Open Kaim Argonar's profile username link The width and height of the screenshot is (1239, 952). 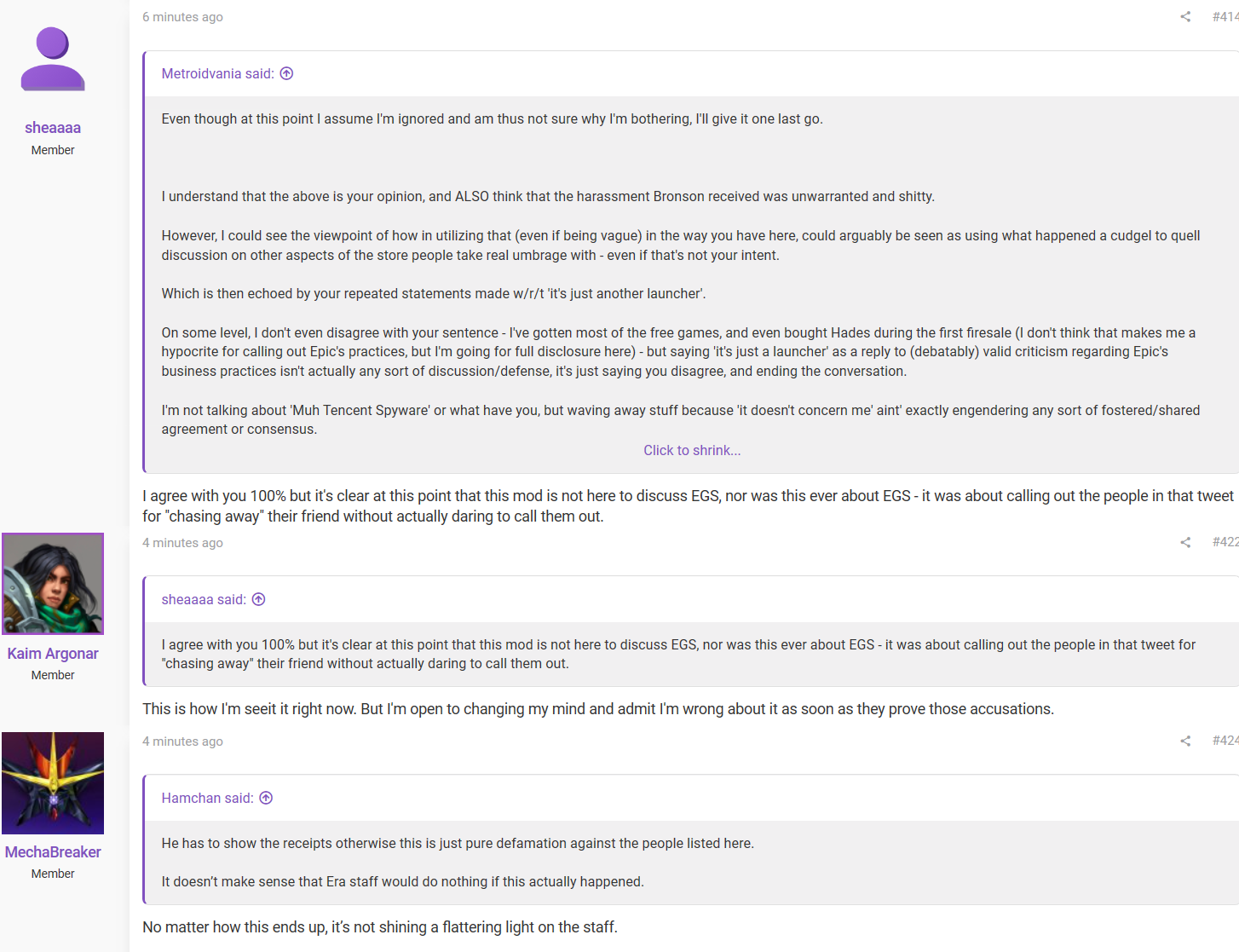tap(53, 654)
